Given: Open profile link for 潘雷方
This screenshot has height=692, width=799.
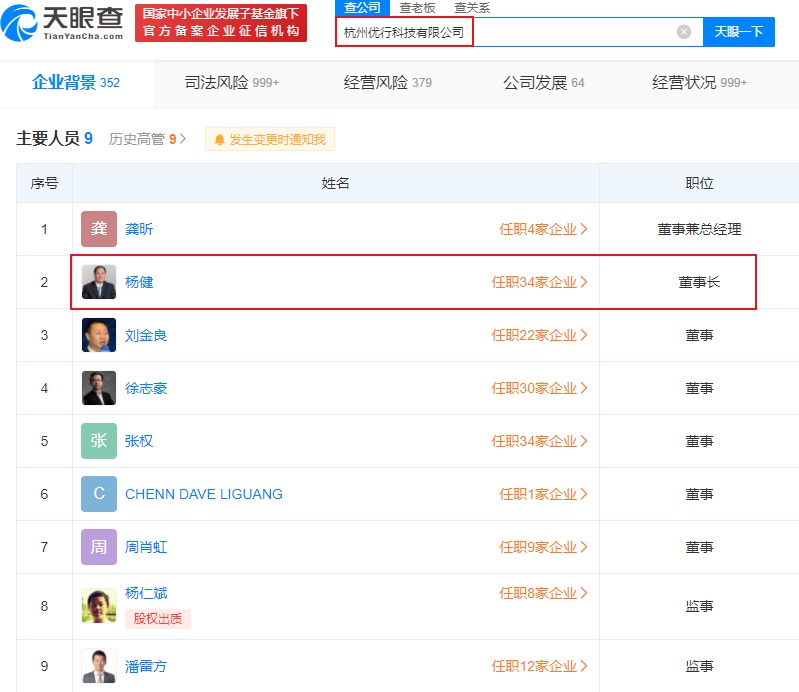Looking at the screenshot, I should 146,667.
